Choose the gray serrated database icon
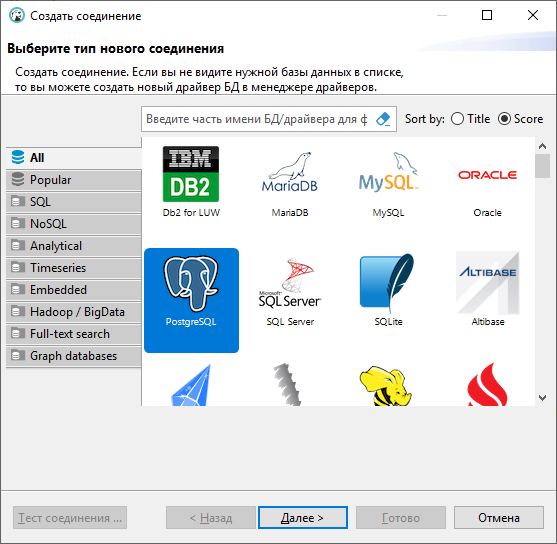557x544 pixels. 288,384
